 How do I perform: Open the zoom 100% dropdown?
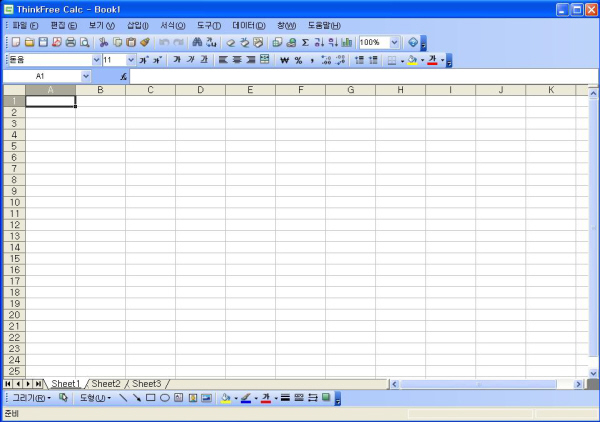coord(395,42)
